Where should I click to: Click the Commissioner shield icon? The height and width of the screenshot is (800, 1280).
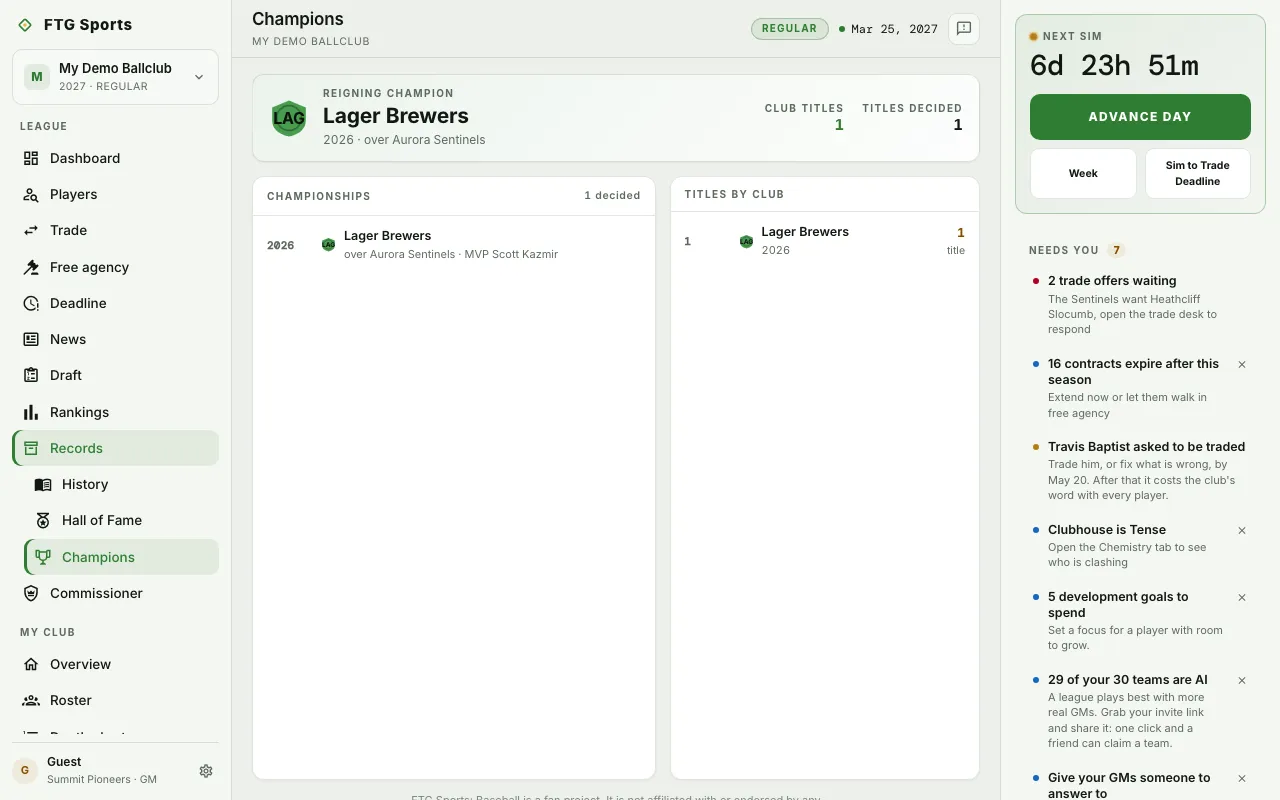(x=31, y=593)
